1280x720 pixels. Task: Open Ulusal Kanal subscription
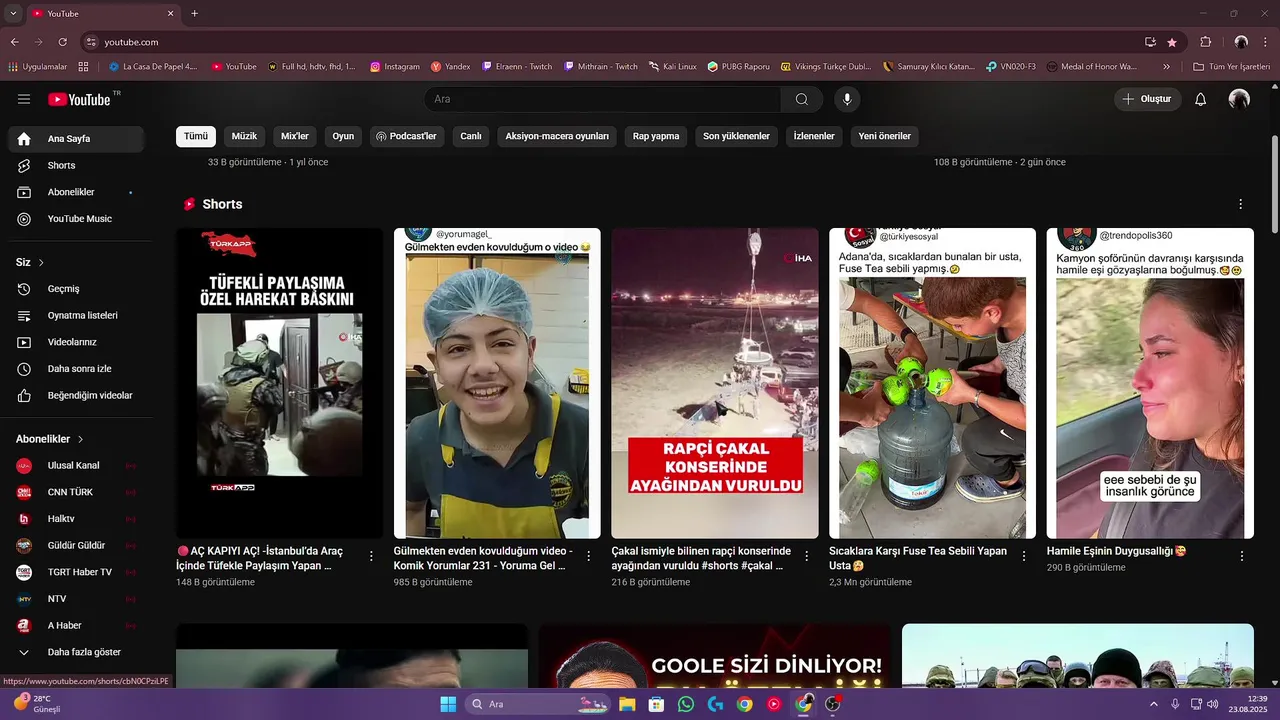pos(76,466)
